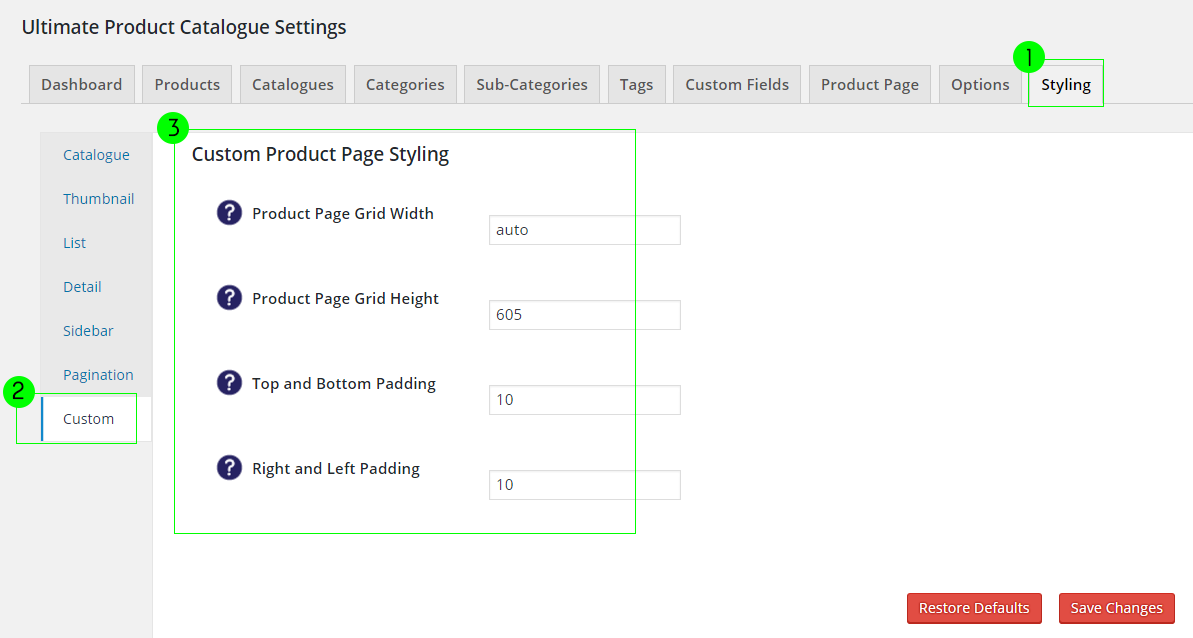Viewport: 1193px width, 638px height.
Task: Select the Styling tab
Action: (1066, 84)
